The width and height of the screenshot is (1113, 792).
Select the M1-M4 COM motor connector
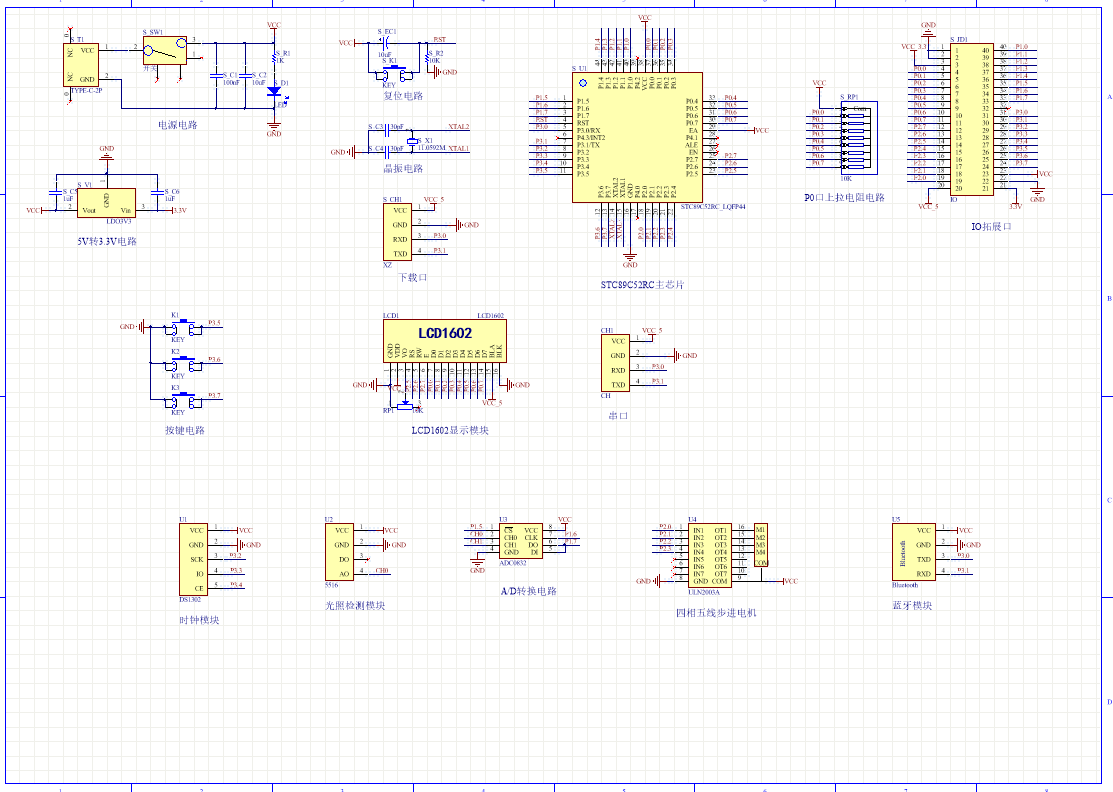click(761, 545)
